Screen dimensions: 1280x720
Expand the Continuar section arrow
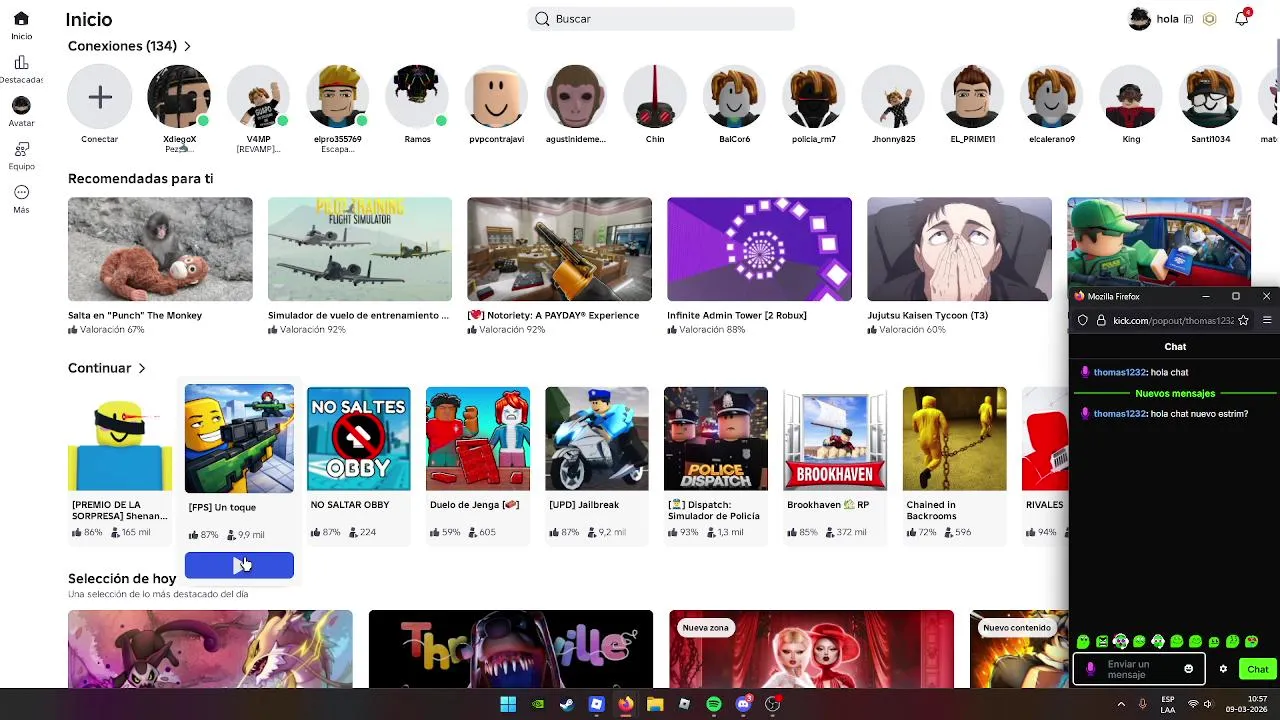coord(142,368)
